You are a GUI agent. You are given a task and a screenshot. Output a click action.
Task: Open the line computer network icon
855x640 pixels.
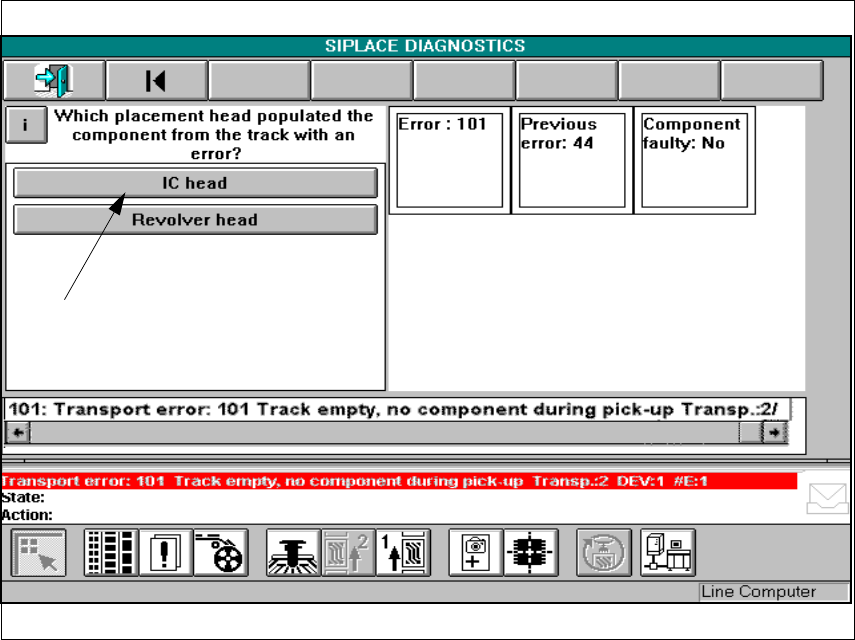pos(668,553)
